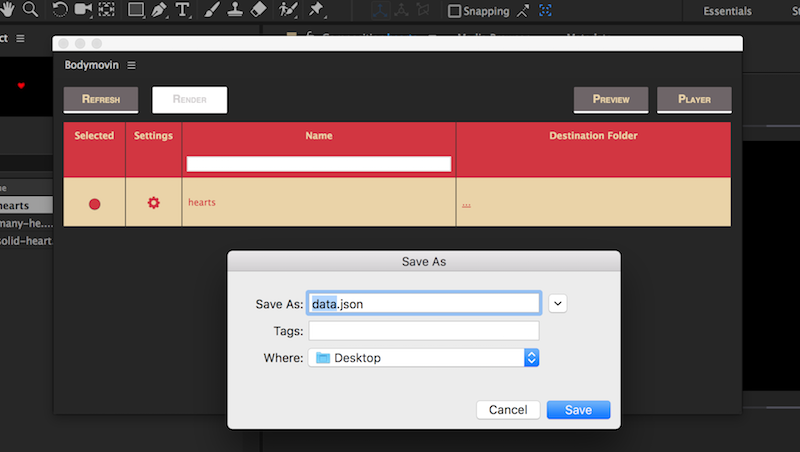The image size is (800, 452).
Task: Select hearts item in Project panel
Action: click(x=26, y=205)
